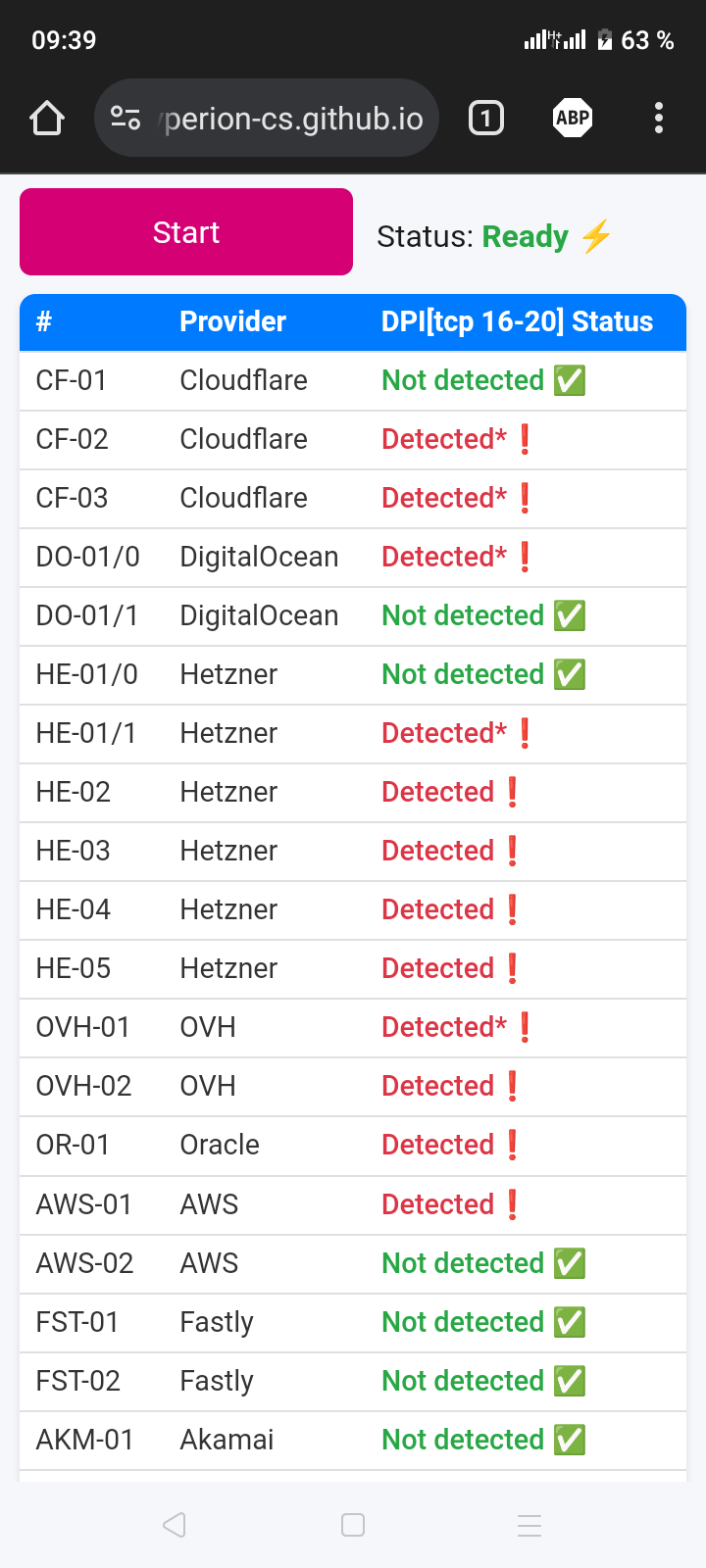Click Not detected status for AKM-01
The image size is (706, 1568).
pos(463,1440)
